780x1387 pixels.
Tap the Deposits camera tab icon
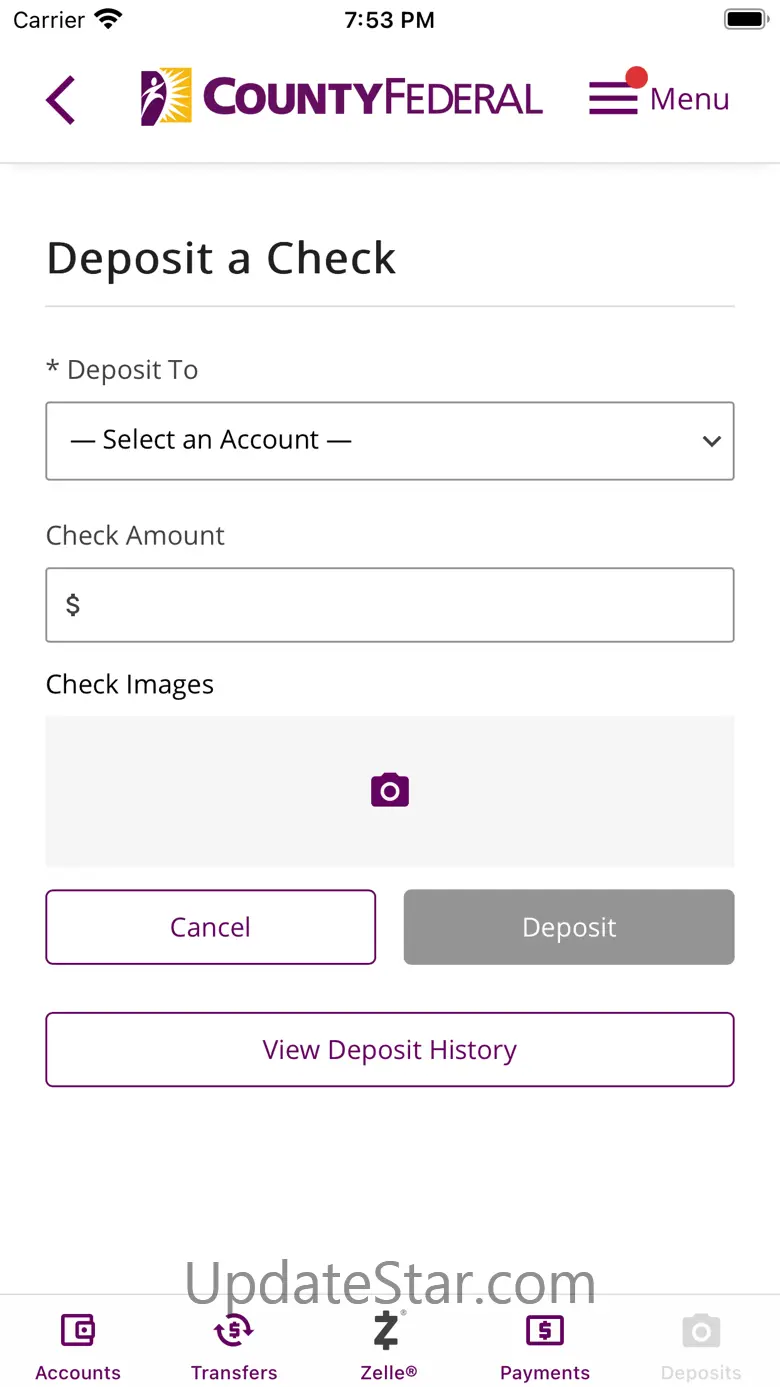click(701, 1331)
